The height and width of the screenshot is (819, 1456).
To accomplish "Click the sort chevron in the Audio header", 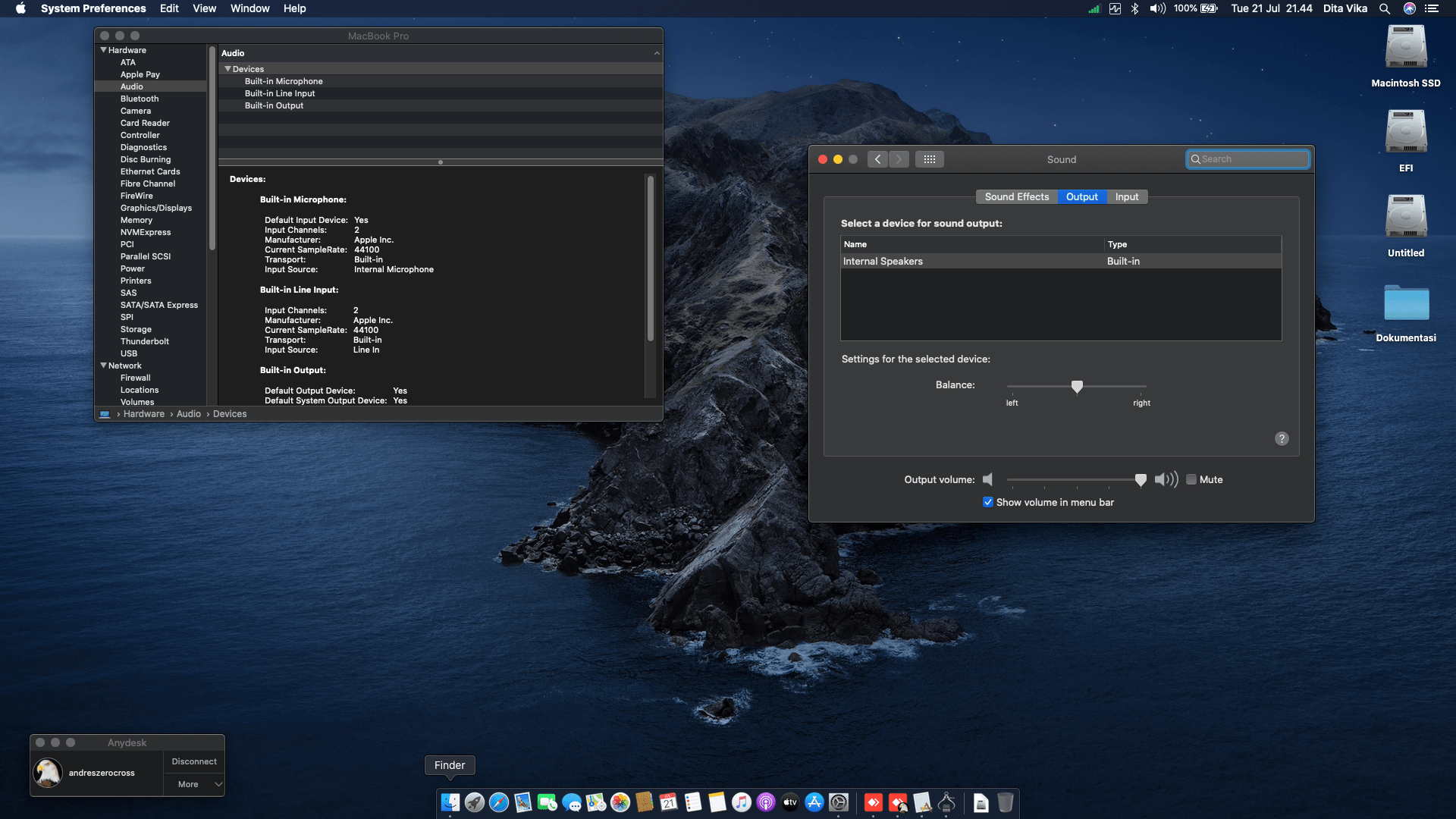I will point(657,53).
